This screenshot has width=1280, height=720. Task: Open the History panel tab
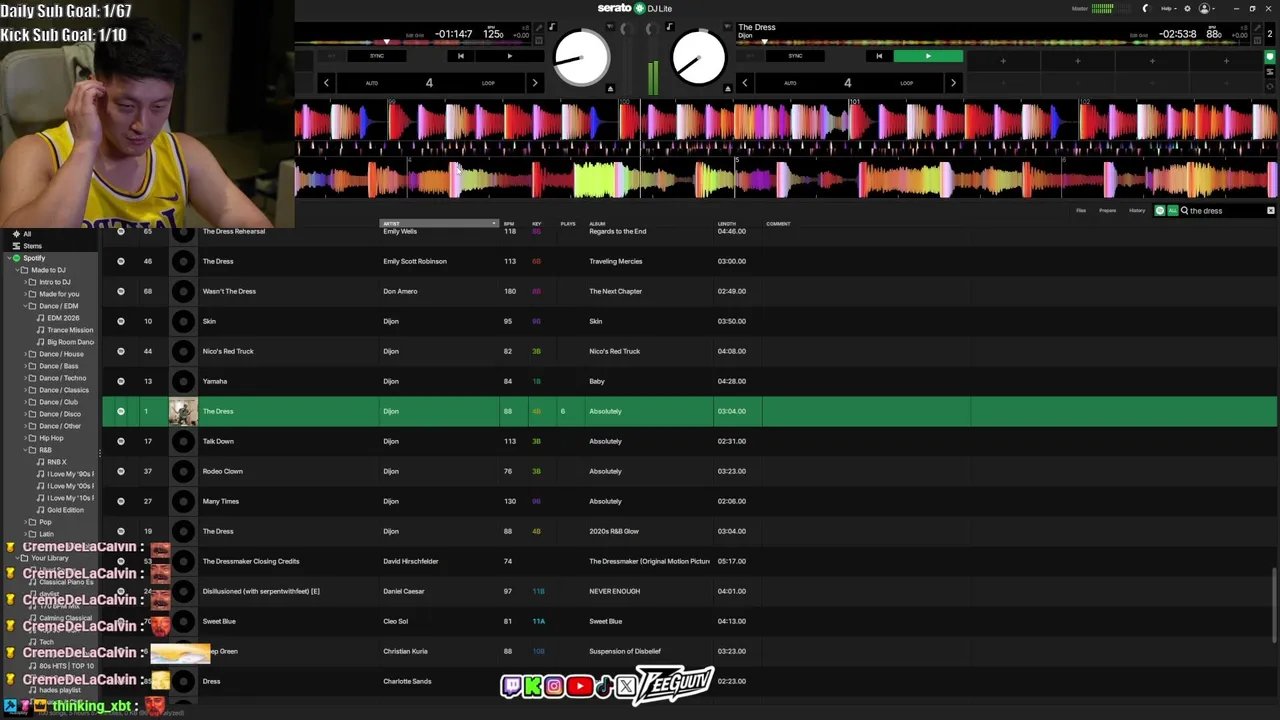coord(1137,211)
